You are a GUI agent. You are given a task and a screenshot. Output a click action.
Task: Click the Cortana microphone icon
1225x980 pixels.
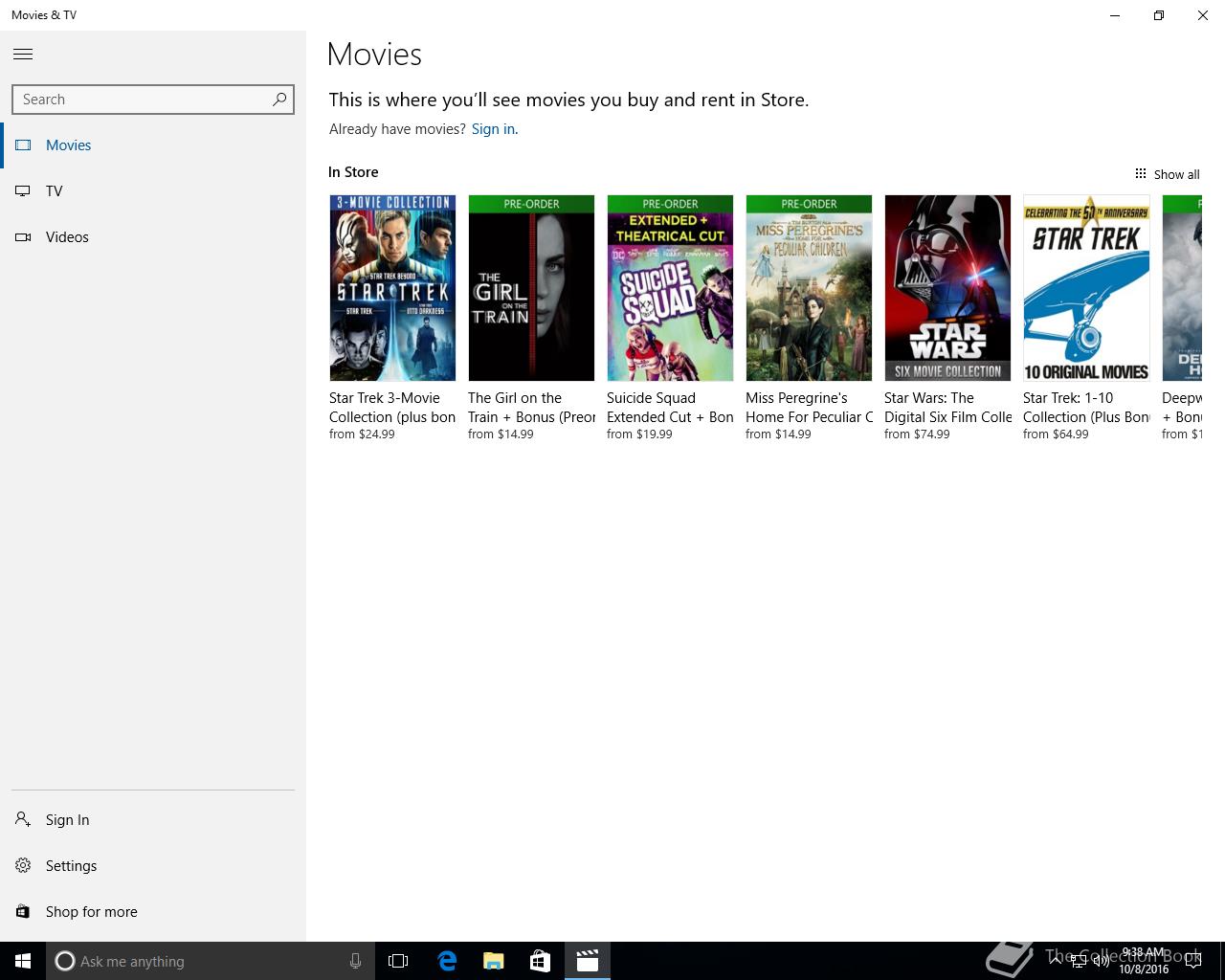[x=355, y=961]
